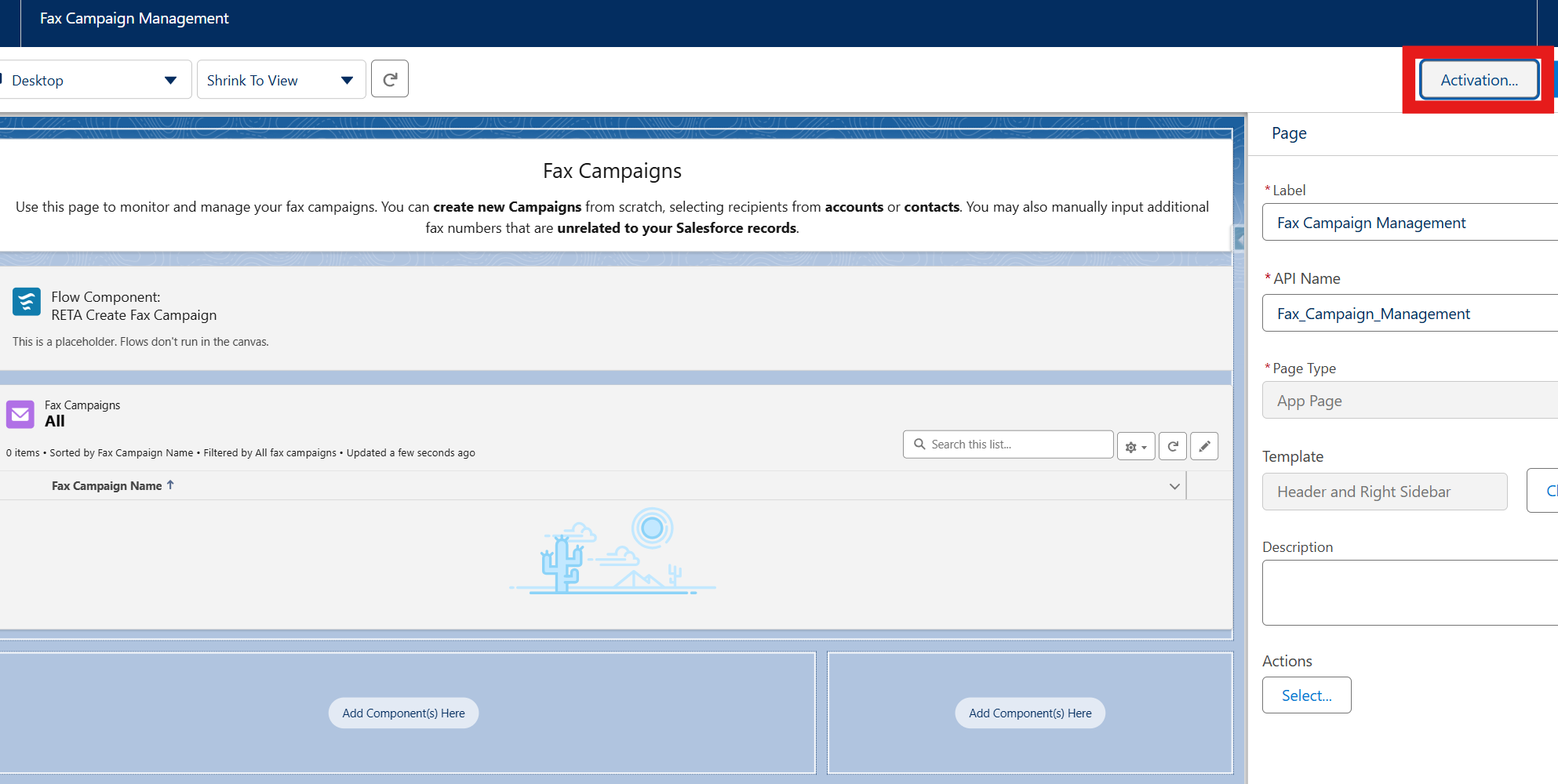Click the Fax Campaign Management header title
Screen dimensions: 1558x784
click(134, 19)
